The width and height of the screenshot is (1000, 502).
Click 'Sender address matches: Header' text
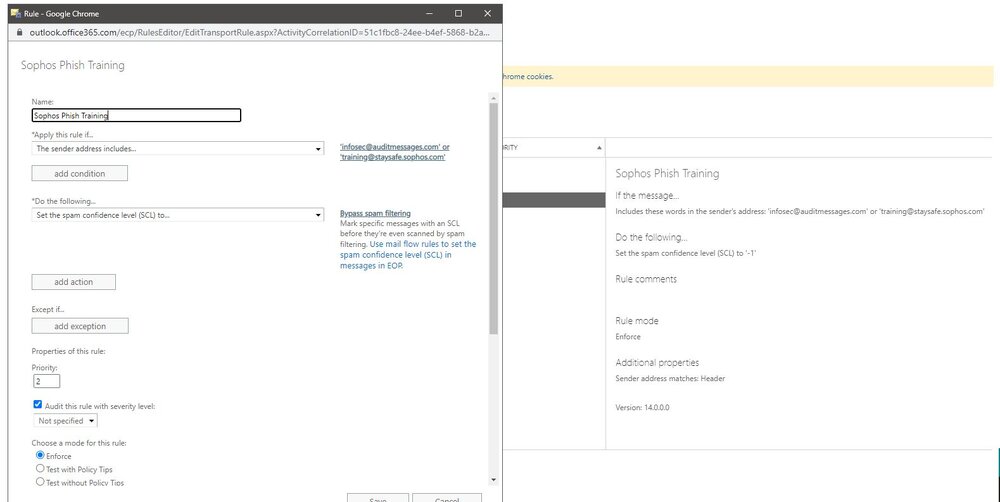coord(670,378)
